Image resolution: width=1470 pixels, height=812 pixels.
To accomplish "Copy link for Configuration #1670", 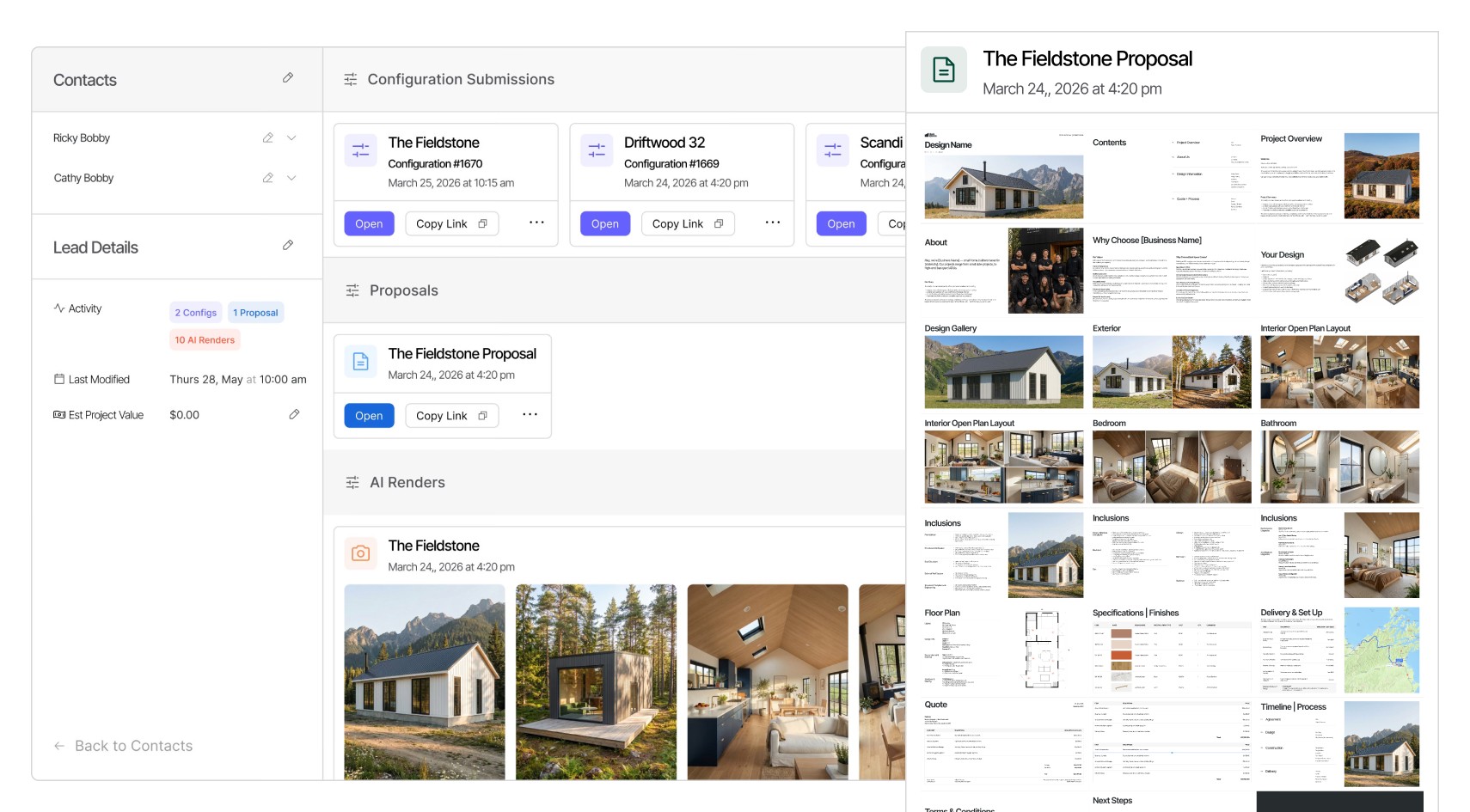I will point(451,223).
